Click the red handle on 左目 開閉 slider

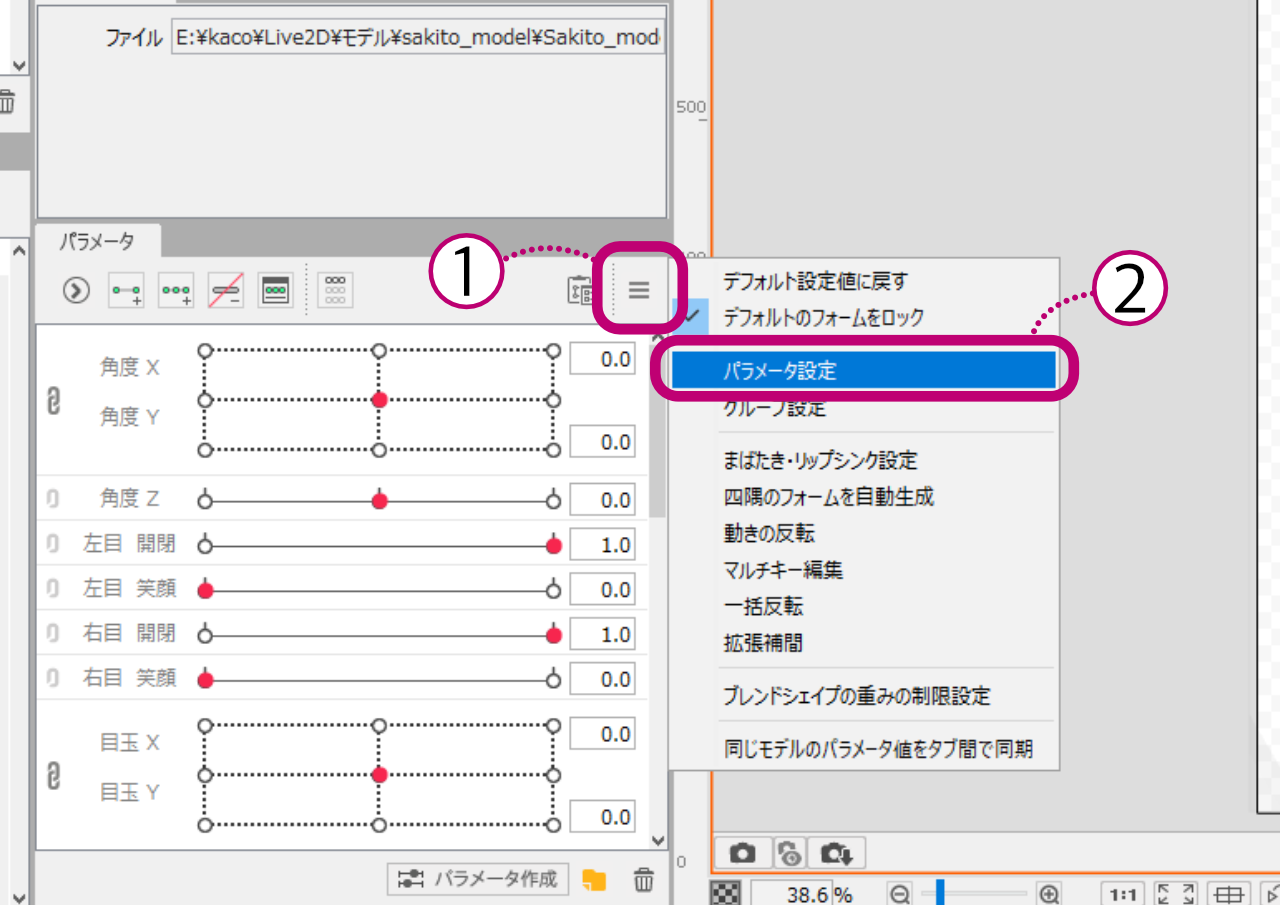[554, 545]
